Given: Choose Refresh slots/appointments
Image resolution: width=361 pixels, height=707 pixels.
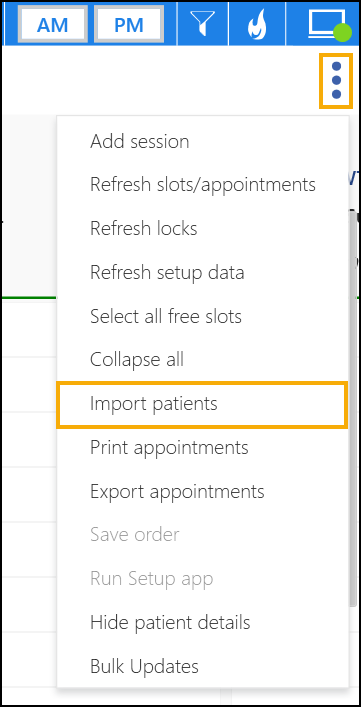Looking at the screenshot, I should [x=203, y=185].
